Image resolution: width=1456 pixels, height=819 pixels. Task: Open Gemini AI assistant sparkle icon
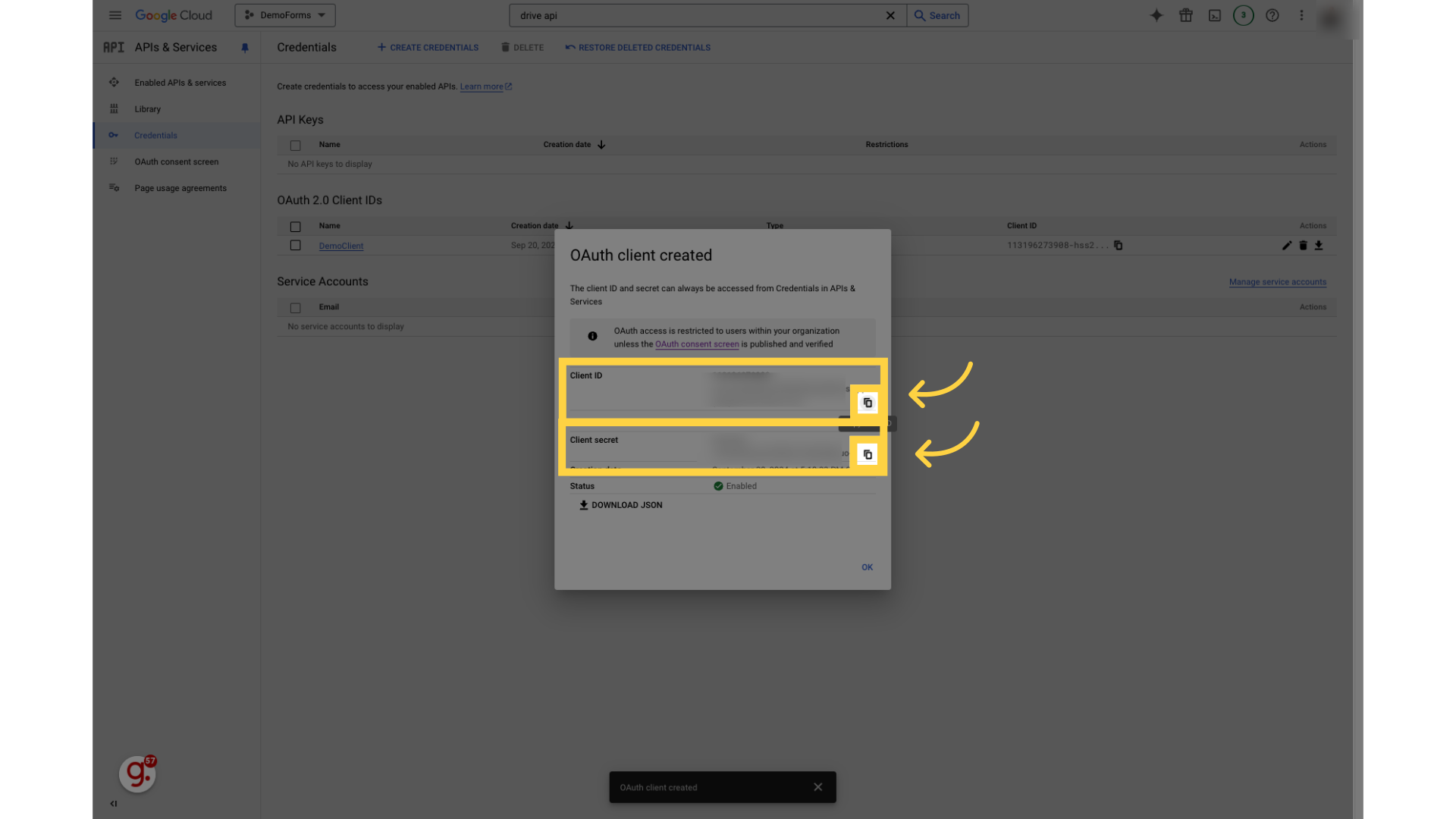click(x=1156, y=15)
